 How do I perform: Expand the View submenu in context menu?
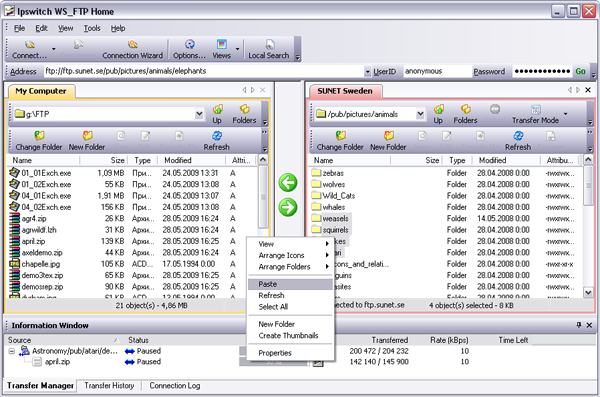290,244
